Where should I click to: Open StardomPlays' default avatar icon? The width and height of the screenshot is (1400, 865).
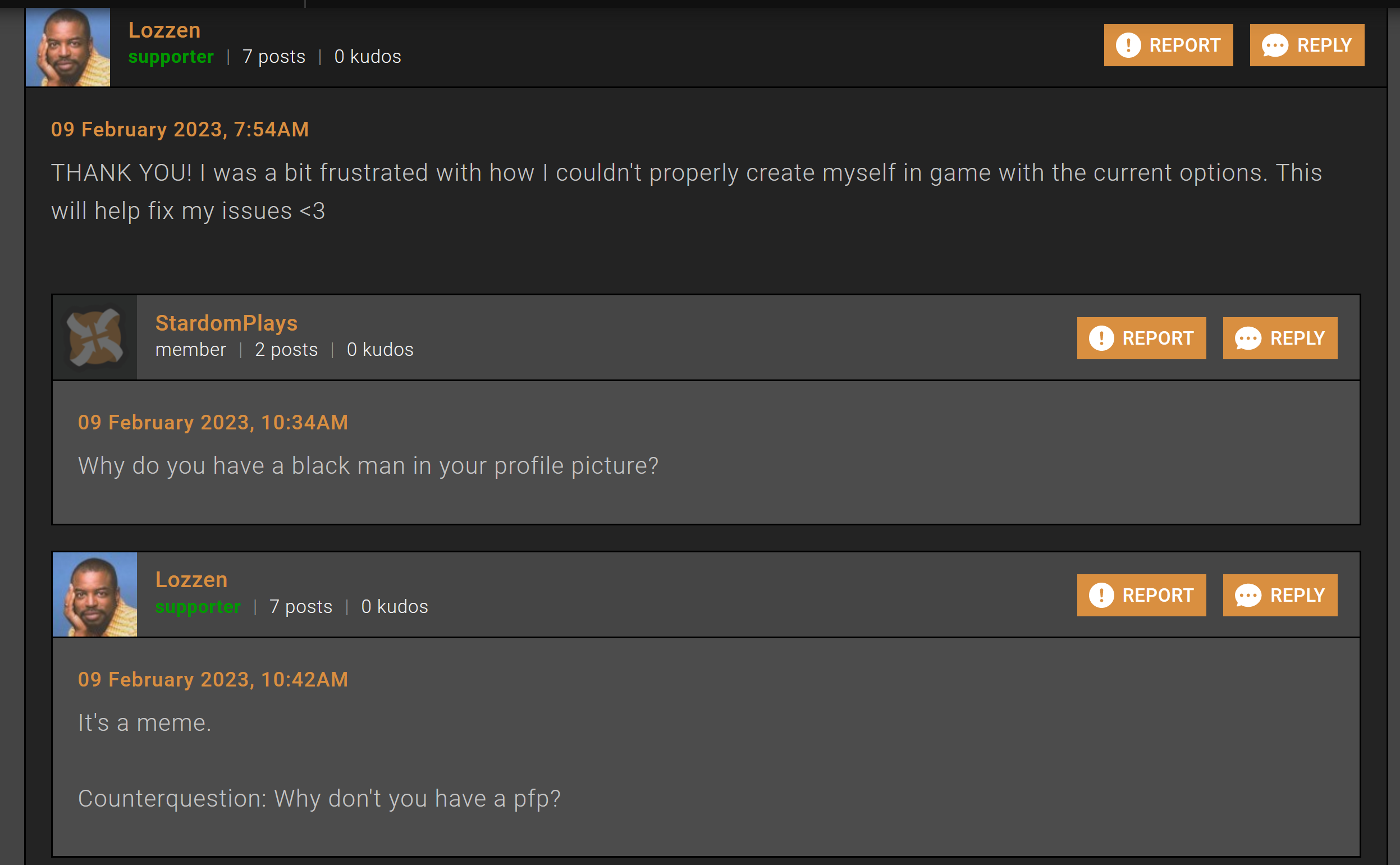[95, 337]
